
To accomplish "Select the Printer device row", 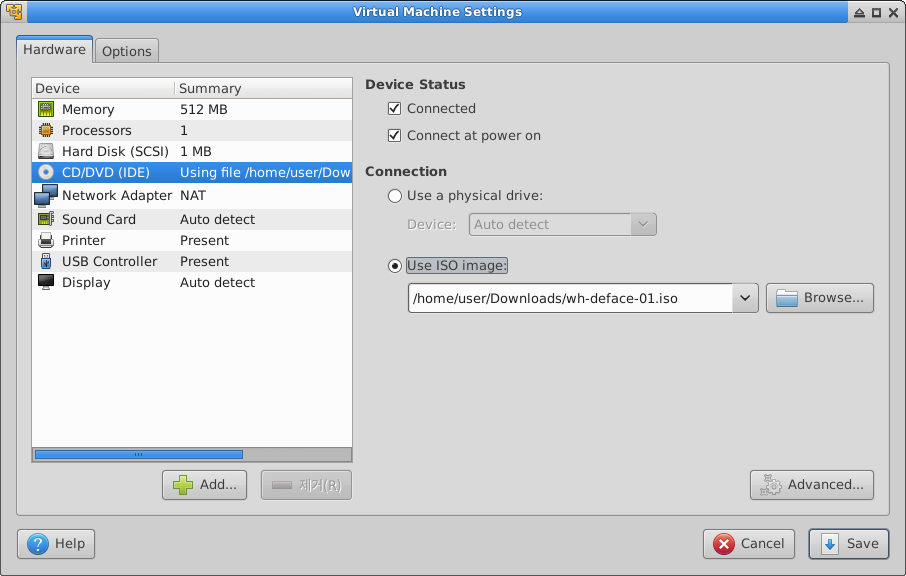I will click(x=192, y=240).
